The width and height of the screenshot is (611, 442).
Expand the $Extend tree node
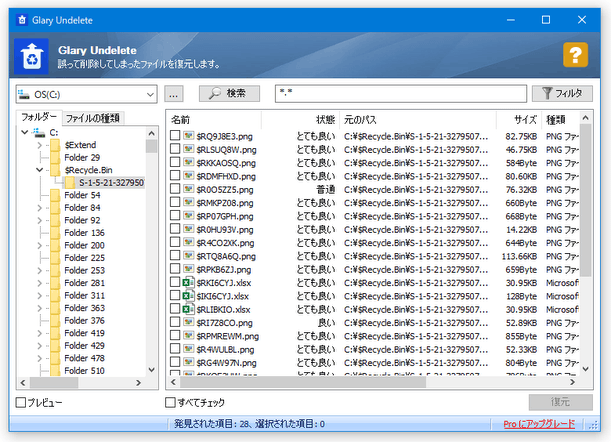pos(39,145)
